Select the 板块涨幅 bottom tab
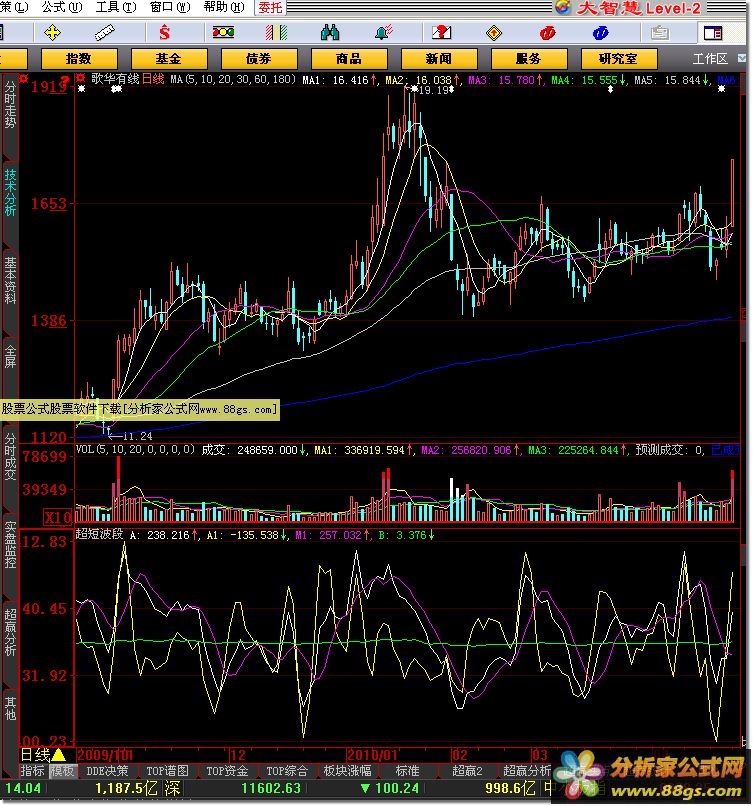The image size is (753, 806). pos(347,771)
